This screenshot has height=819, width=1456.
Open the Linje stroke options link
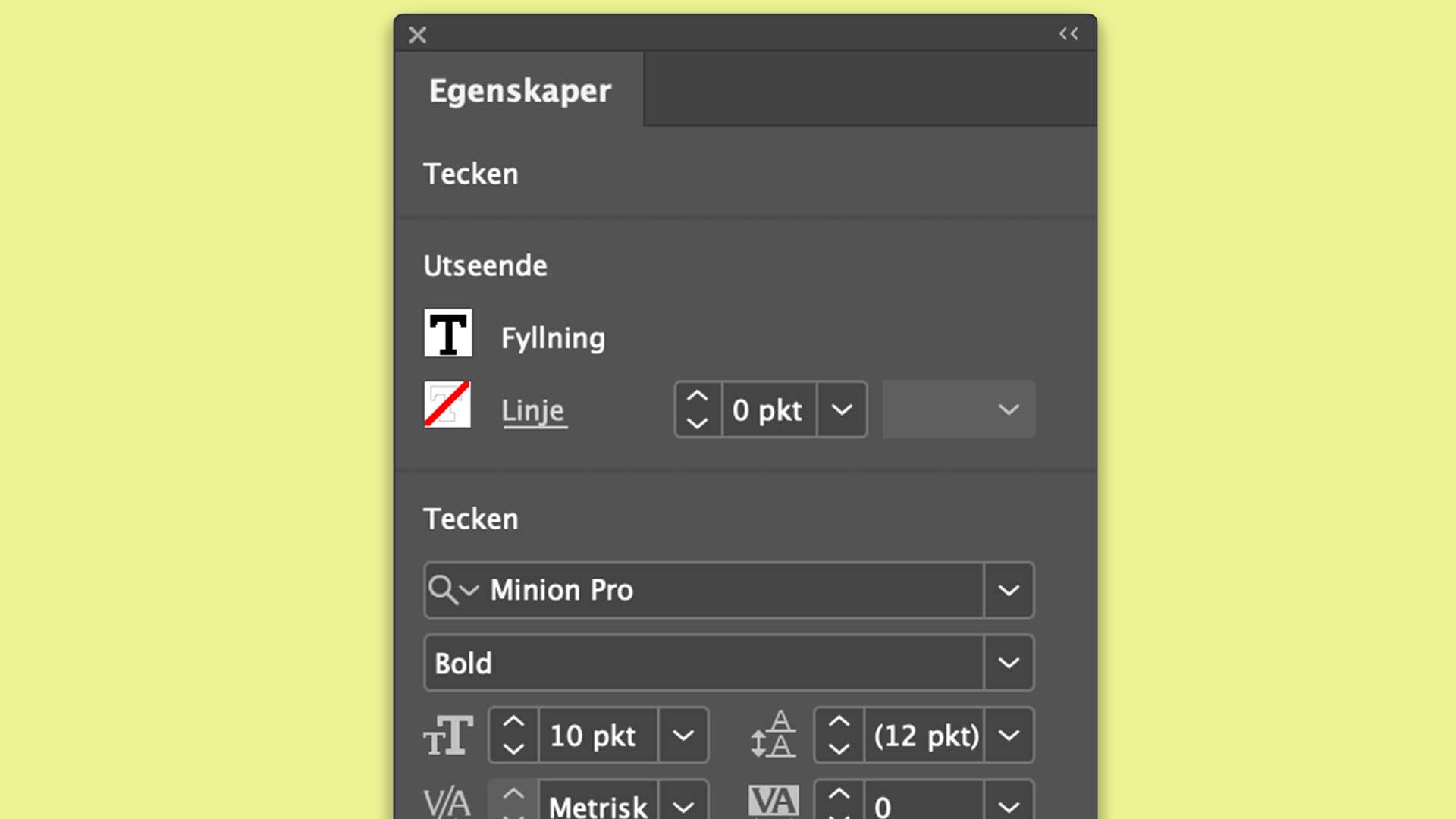(533, 410)
